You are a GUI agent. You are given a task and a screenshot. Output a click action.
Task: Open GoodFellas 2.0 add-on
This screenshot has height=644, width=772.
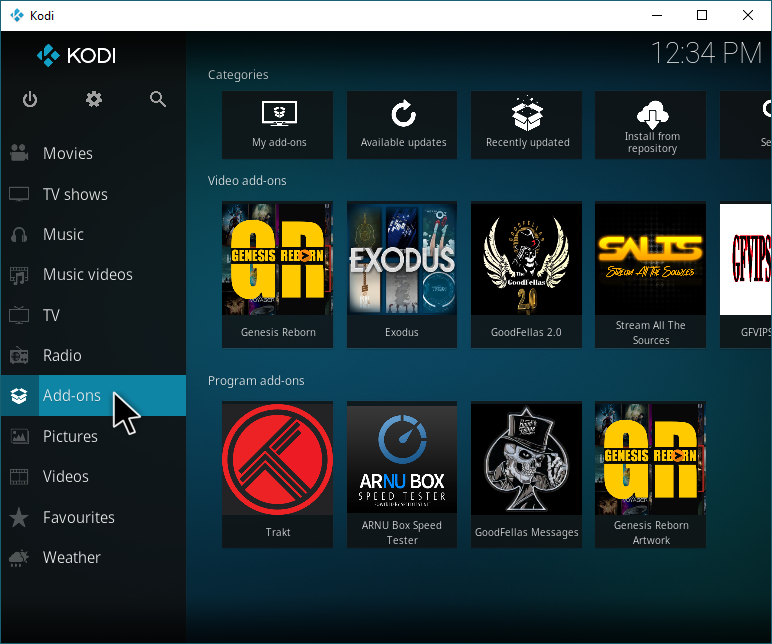pos(526,274)
